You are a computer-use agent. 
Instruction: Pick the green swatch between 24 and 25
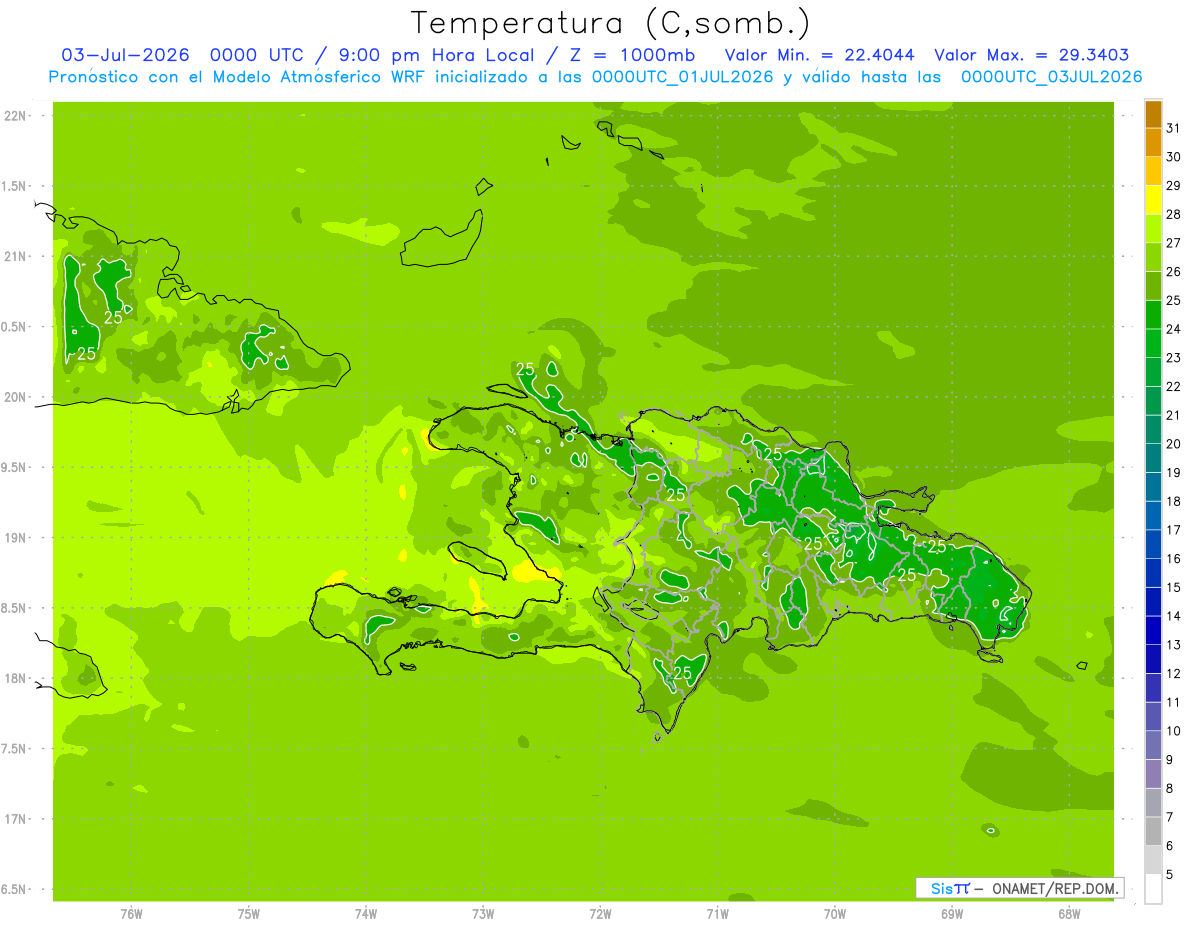1154,315
